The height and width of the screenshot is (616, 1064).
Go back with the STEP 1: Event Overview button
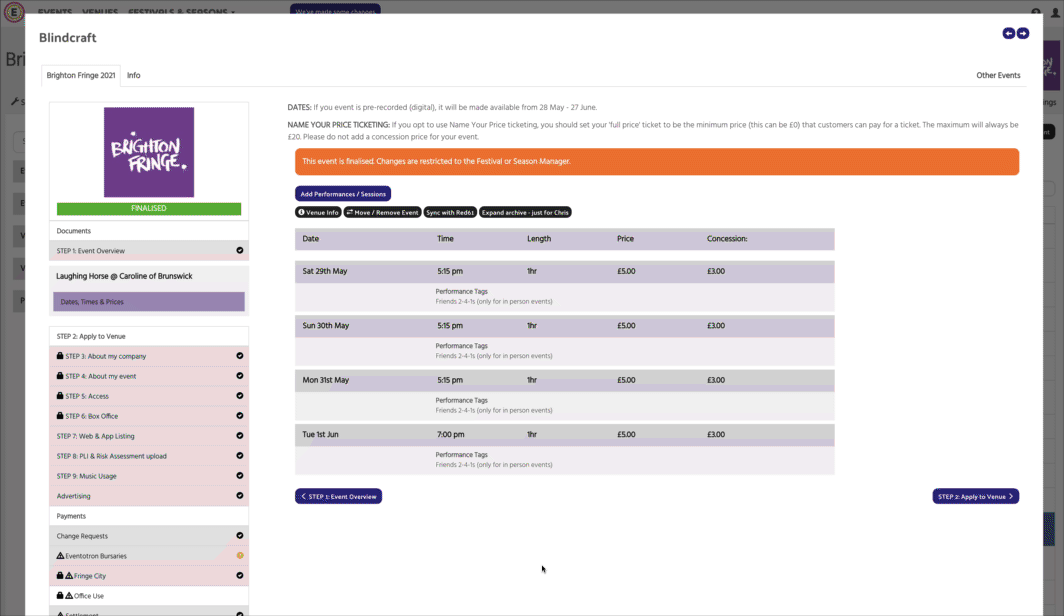[339, 497]
